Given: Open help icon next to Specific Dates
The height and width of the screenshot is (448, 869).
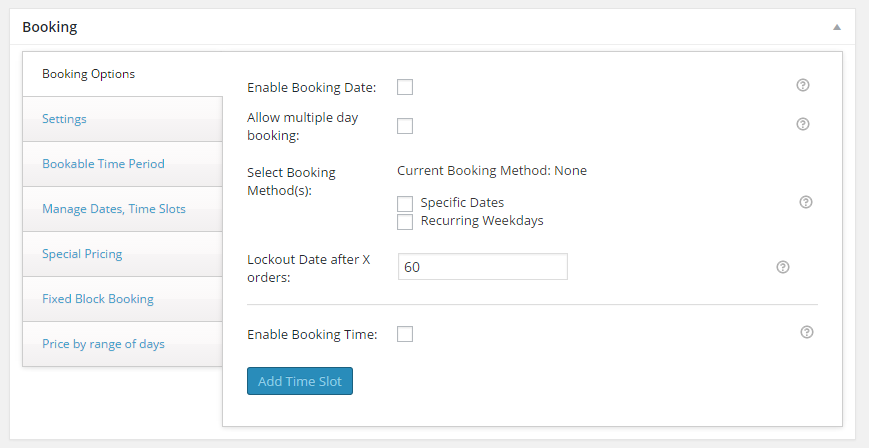Looking at the screenshot, I should (x=806, y=202).
